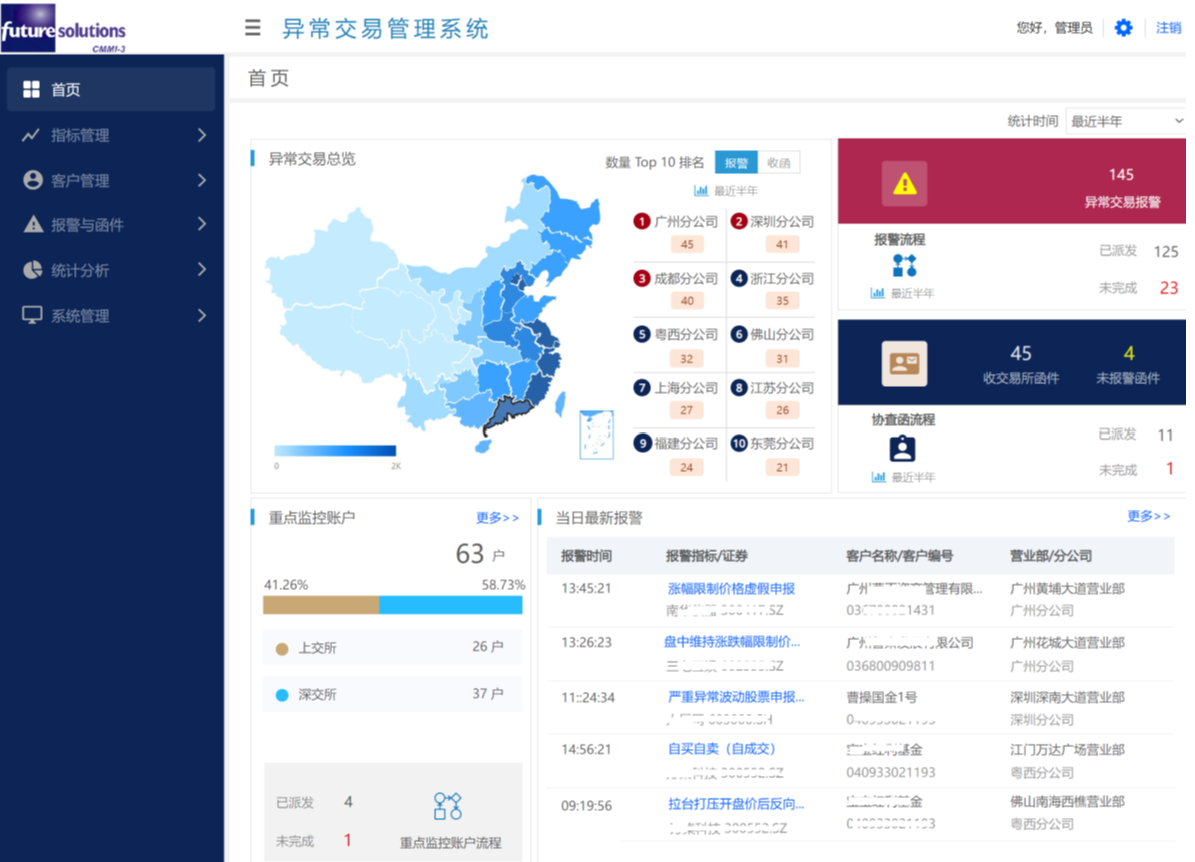Open the 报警流程 workflow icon
Viewport: 1195px width, 862px height.
(904, 265)
